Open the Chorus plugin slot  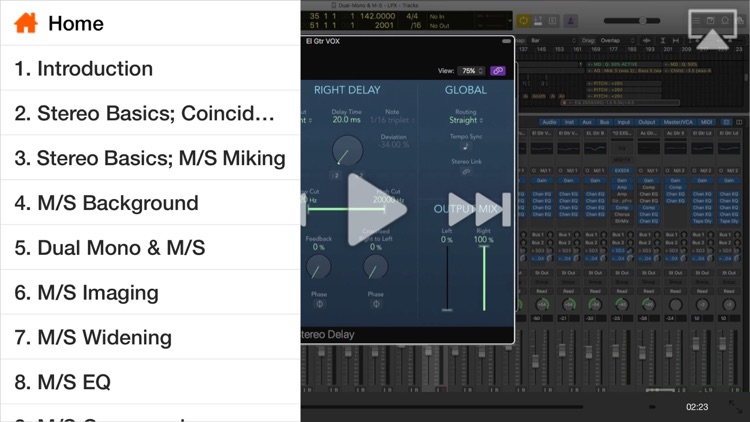coord(622,215)
